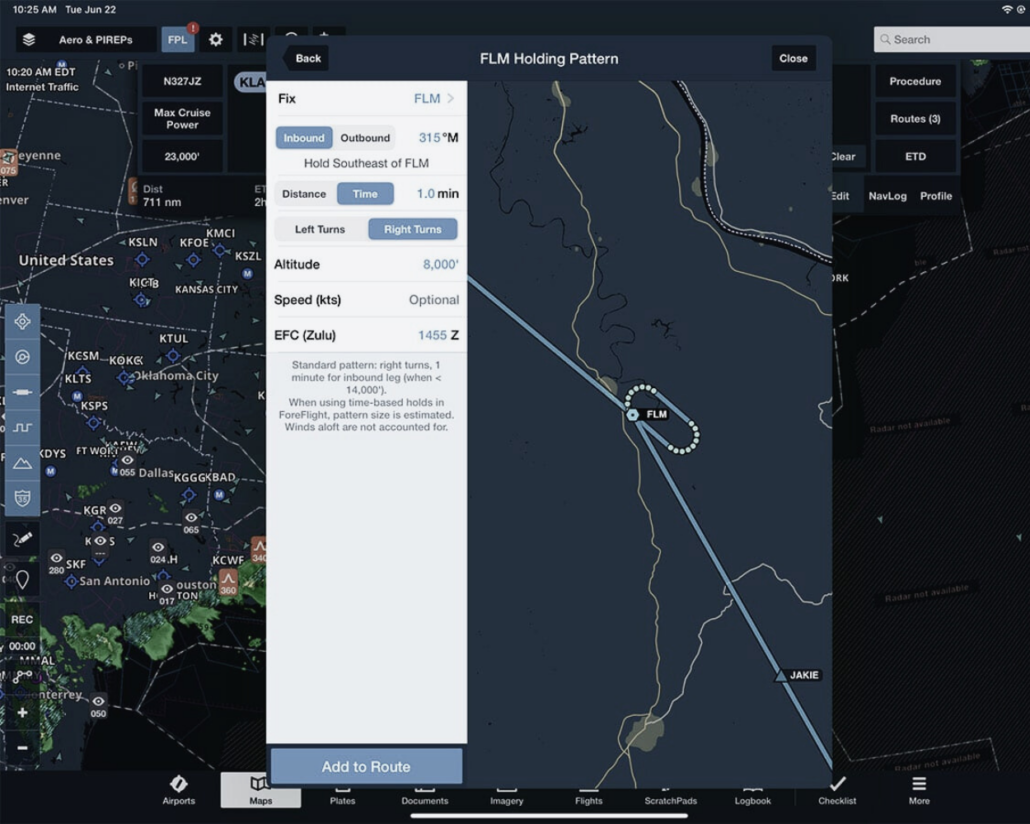Image resolution: width=1030 pixels, height=824 pixels.
Task: Switch hold leg to Distance
Action: (x=304, y=194)
